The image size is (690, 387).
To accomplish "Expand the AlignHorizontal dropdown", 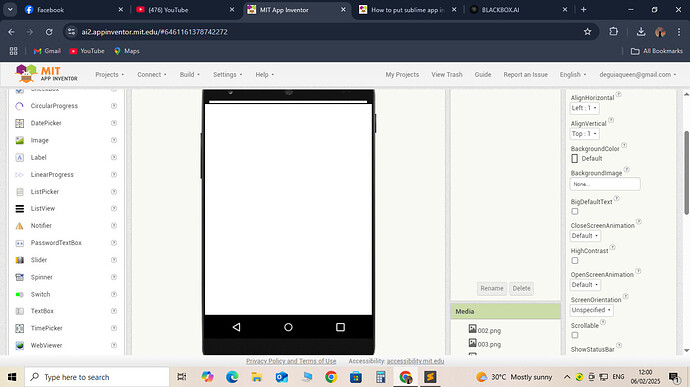I will coord(584,108).
